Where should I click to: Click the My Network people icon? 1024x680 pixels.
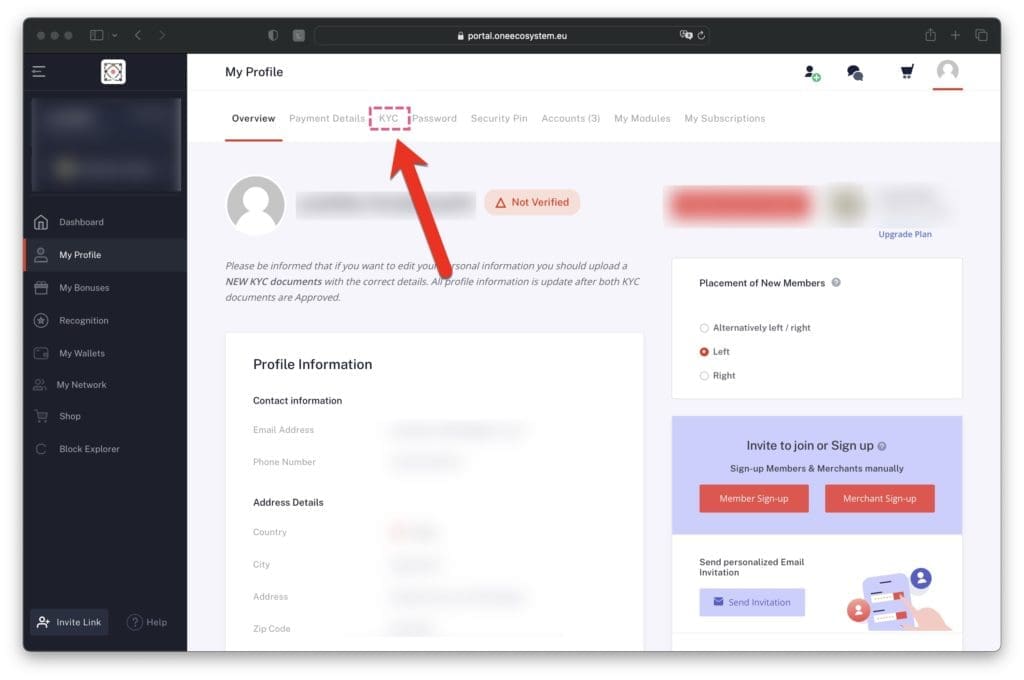coord(40,385)
